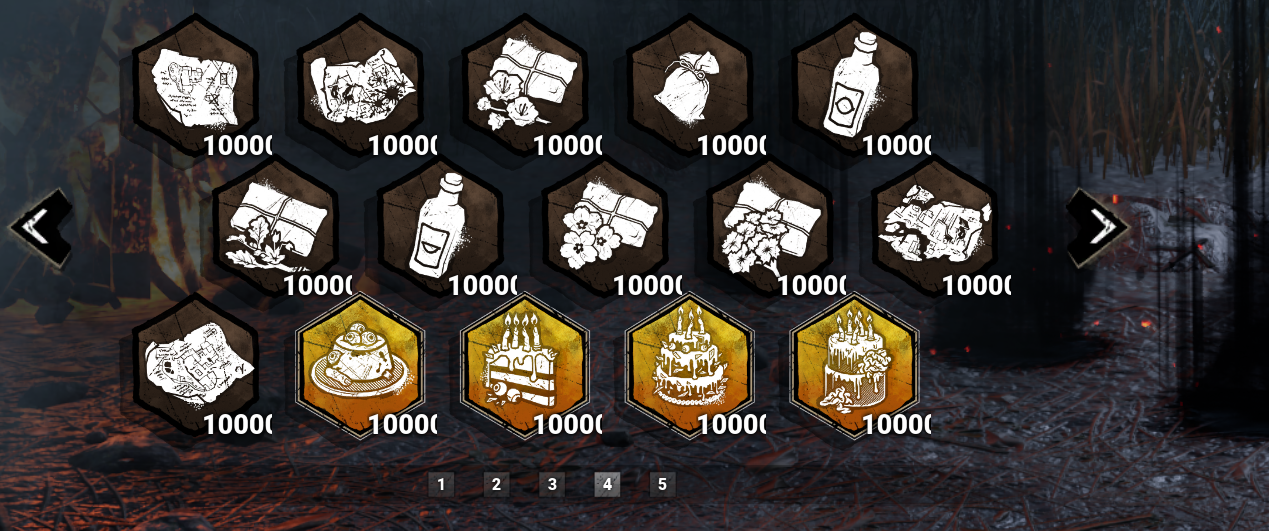The width and height of the screenshot is (1269, 531).
Task: Select the shredded map offering at middle row end
Action: (x=935, y=225)
